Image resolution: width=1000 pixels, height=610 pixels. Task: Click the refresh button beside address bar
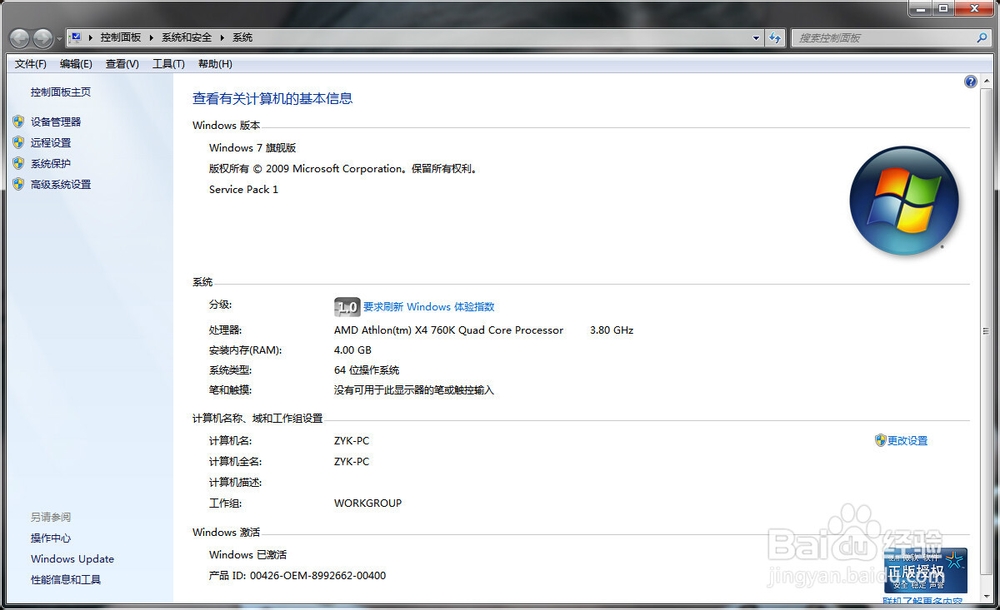(x=775, y=38)
